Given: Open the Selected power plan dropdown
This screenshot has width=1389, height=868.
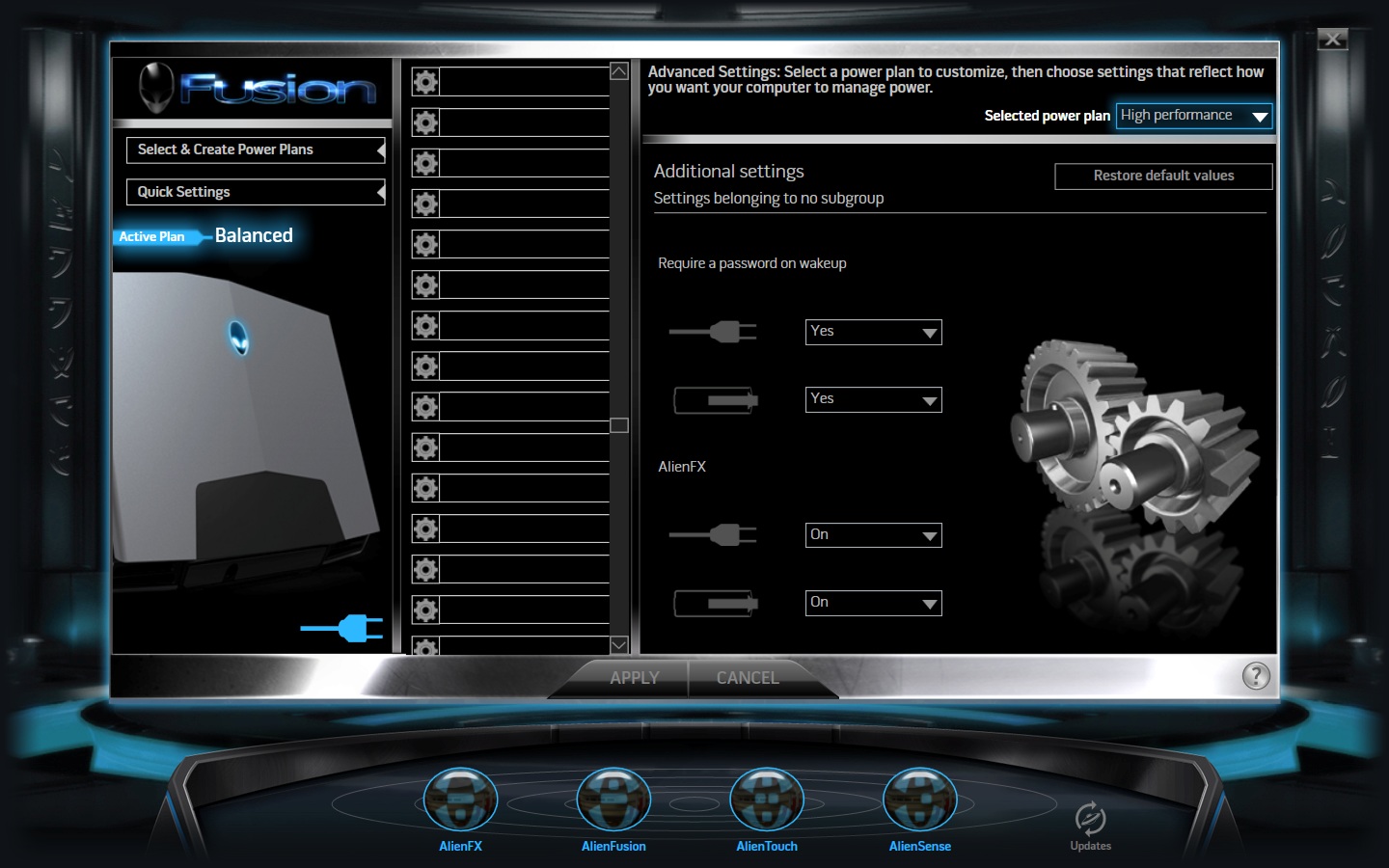Looking at the screenshot, I should click(1194, 116).
